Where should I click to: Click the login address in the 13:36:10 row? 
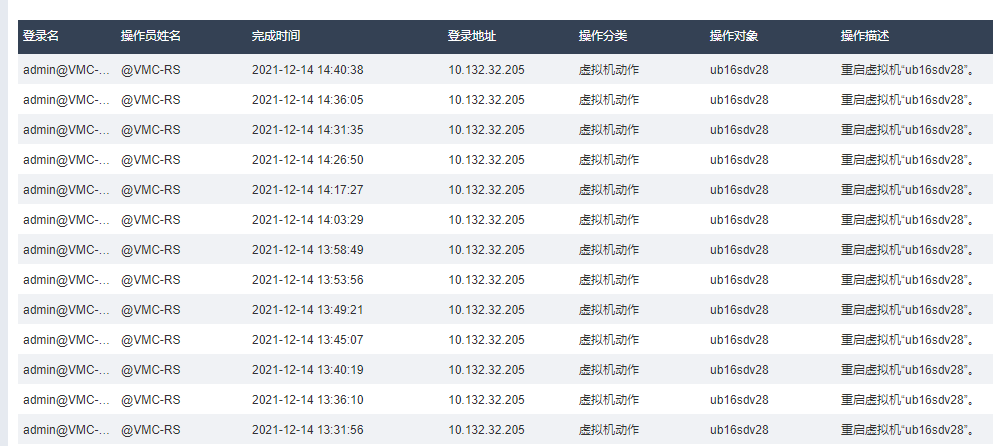click(x=486, y=400)
